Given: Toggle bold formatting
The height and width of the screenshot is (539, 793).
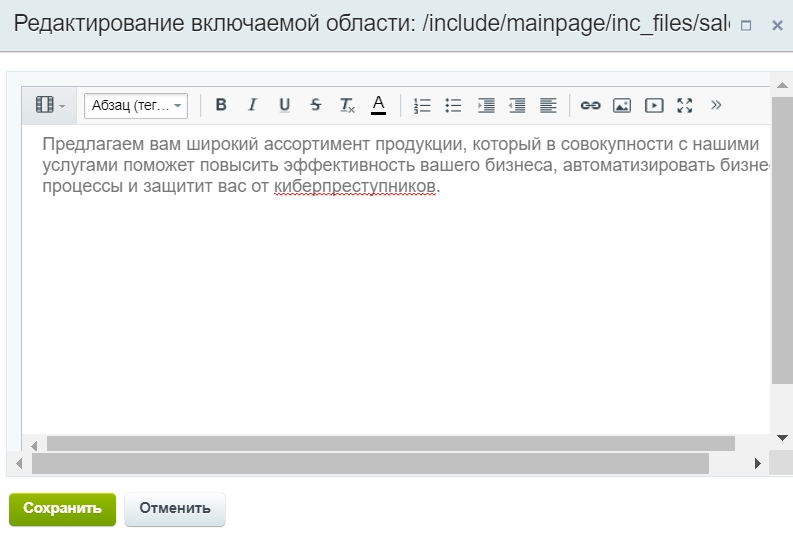Looking at the screenshot, I should coord(221,105).
